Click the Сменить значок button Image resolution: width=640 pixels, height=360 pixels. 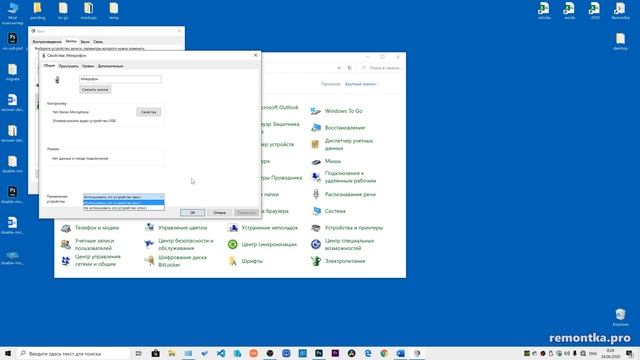pos(95,89)
